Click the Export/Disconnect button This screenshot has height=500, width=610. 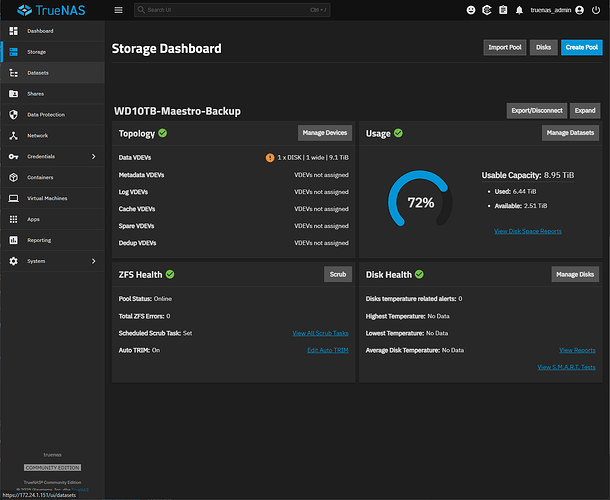[x=537, y=111]
